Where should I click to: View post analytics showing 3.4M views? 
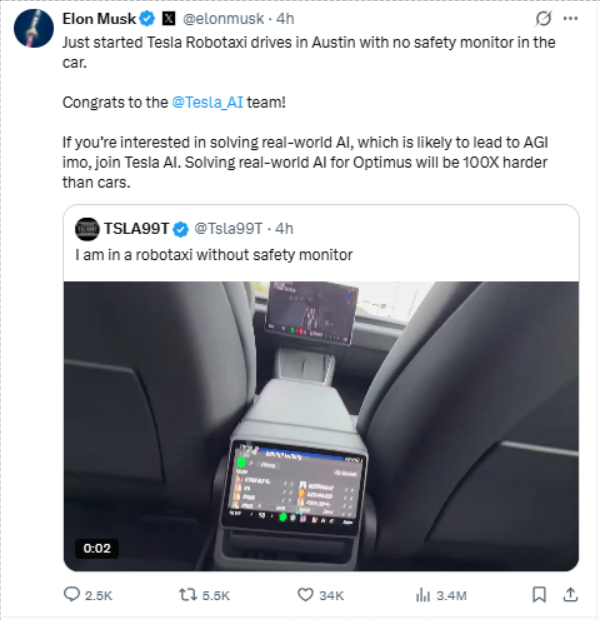pos(423,594)
